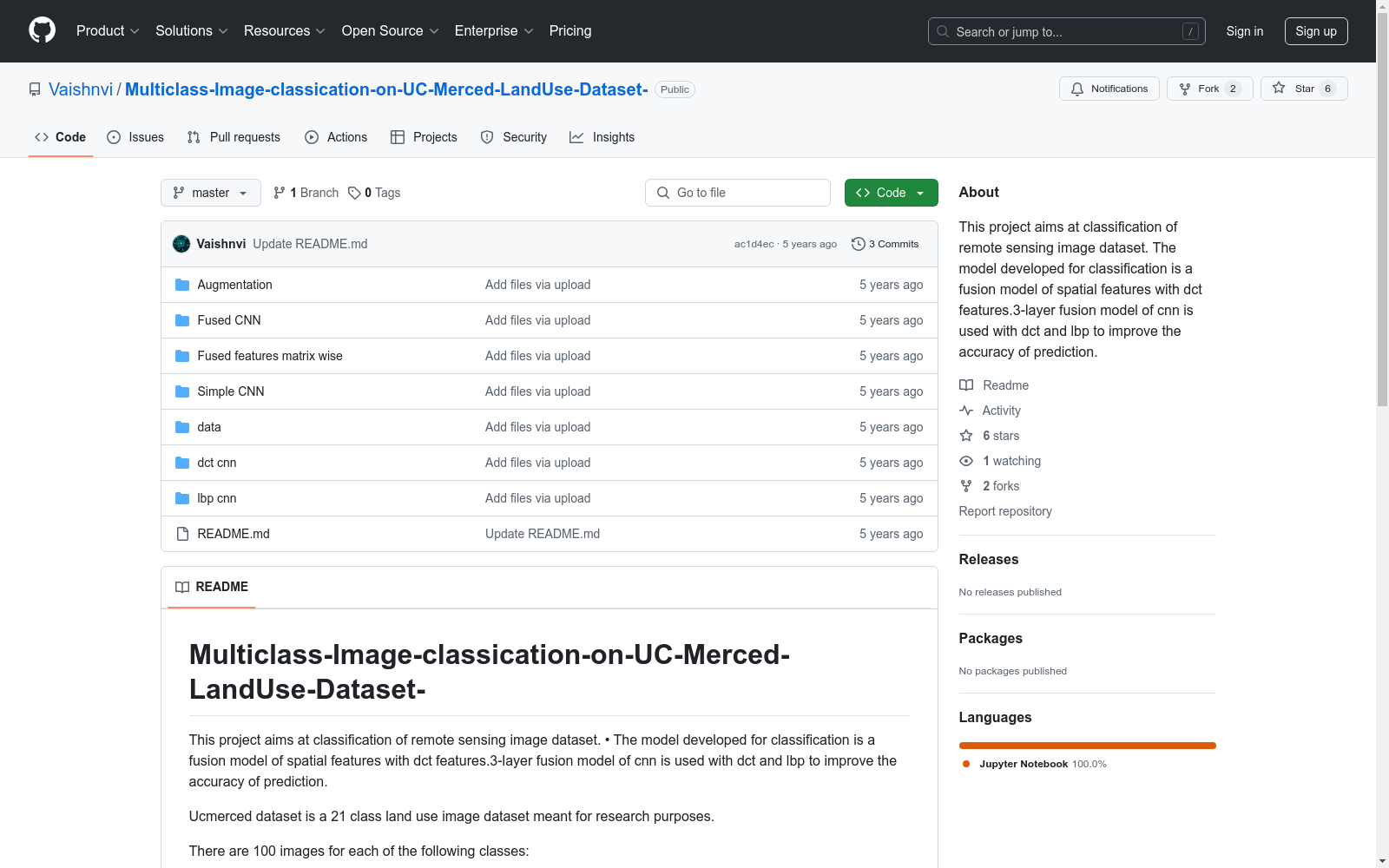Image resolution: width=1389 pixels, height=868 pixels.
Task: Open the Pull requests tab
Action: 234,137
